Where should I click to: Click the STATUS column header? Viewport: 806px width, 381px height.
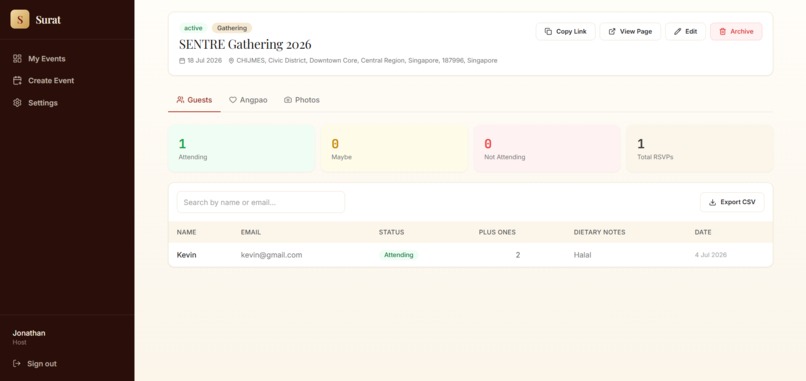[x=392, y=232]
